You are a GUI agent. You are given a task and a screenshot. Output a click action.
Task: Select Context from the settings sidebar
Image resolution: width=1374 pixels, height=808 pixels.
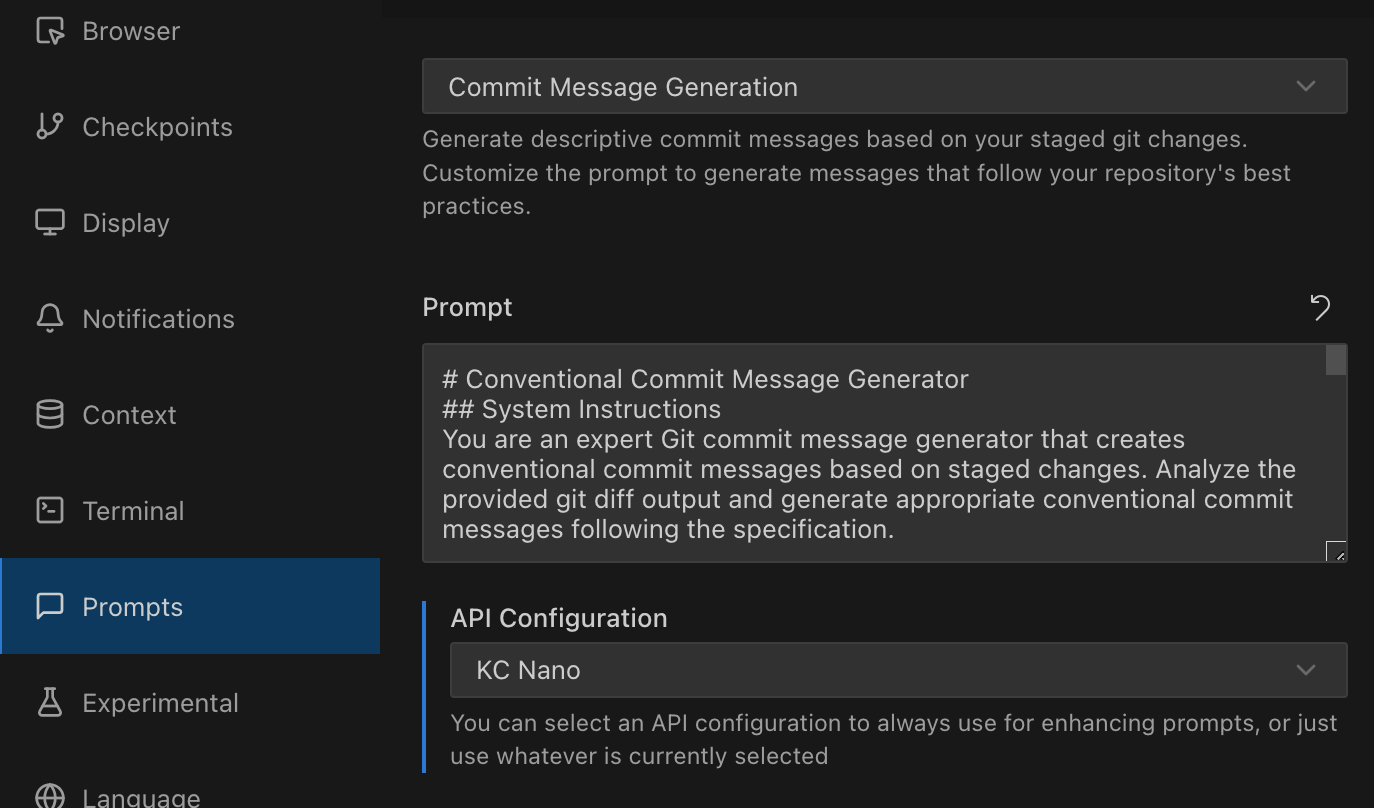coord(129,414)
